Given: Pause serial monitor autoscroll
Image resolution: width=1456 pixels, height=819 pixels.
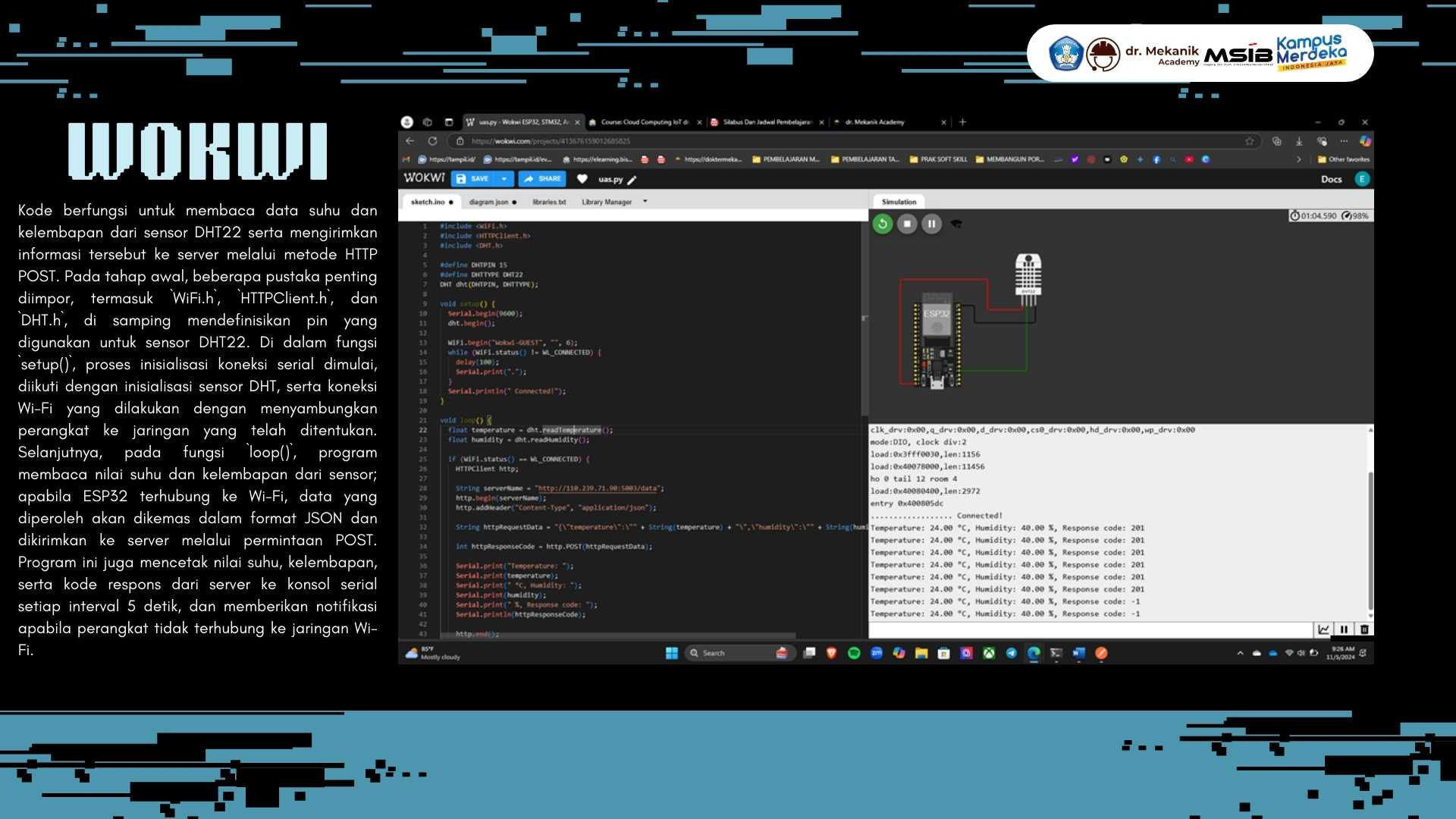Looking at the screenshot, I should tap(1344, 629).
